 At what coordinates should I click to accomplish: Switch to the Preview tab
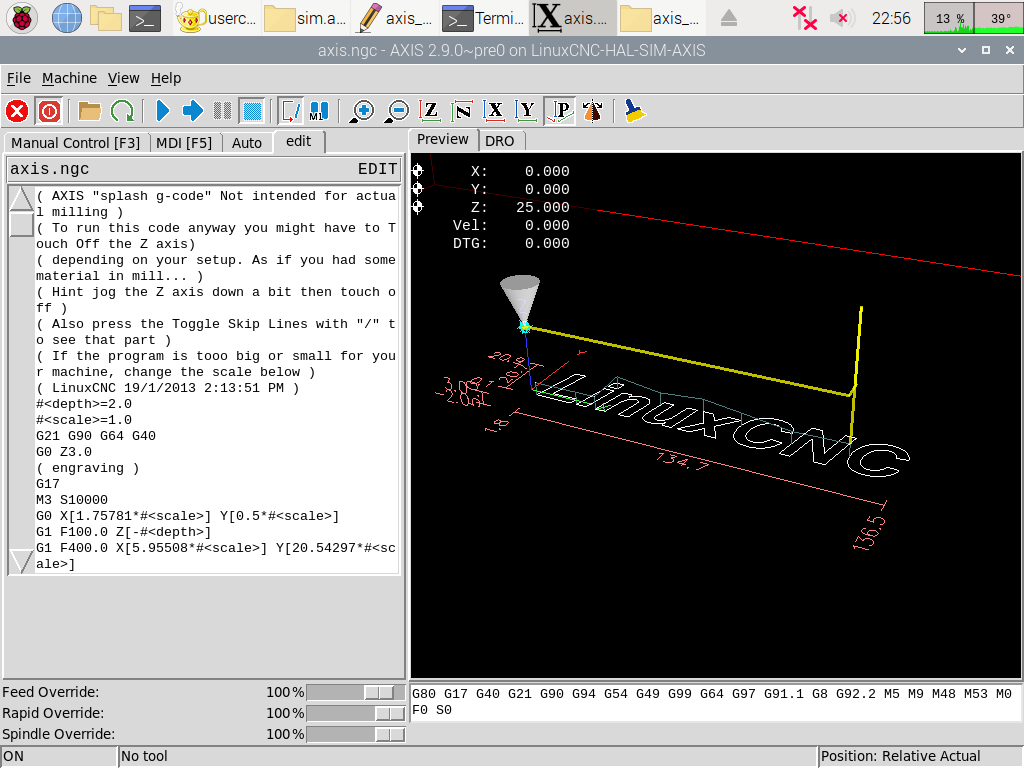point(443,139)
